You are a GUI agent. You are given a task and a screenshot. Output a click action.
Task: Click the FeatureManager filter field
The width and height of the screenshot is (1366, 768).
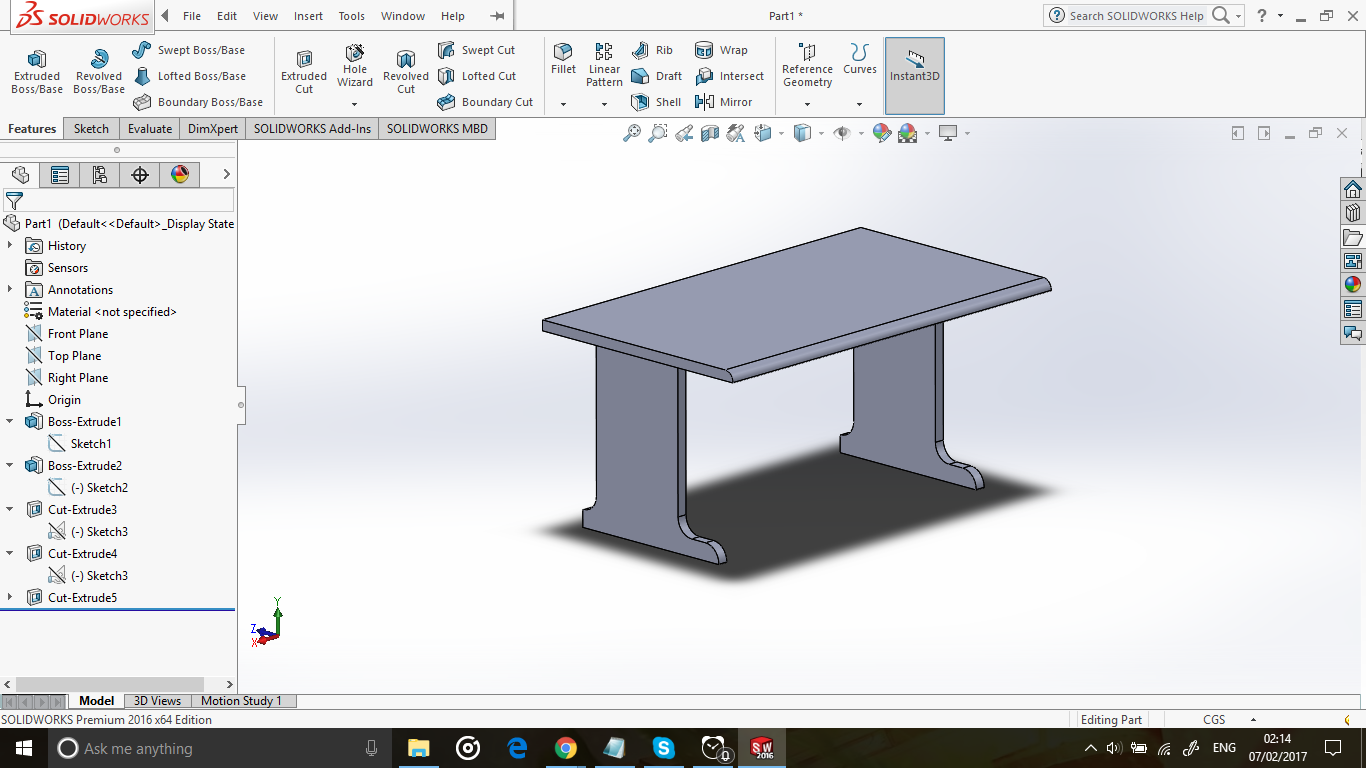pyautogui.click(x=119, y=200)
